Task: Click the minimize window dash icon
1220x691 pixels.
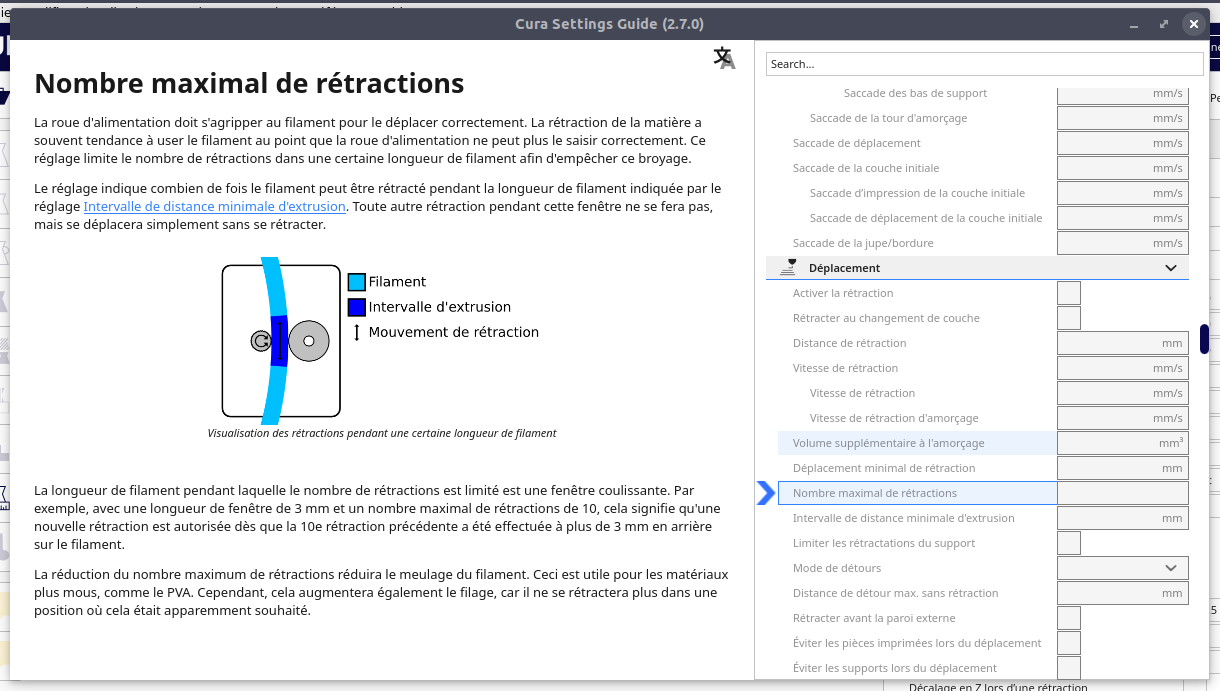Action: [x=1136, y=24]
